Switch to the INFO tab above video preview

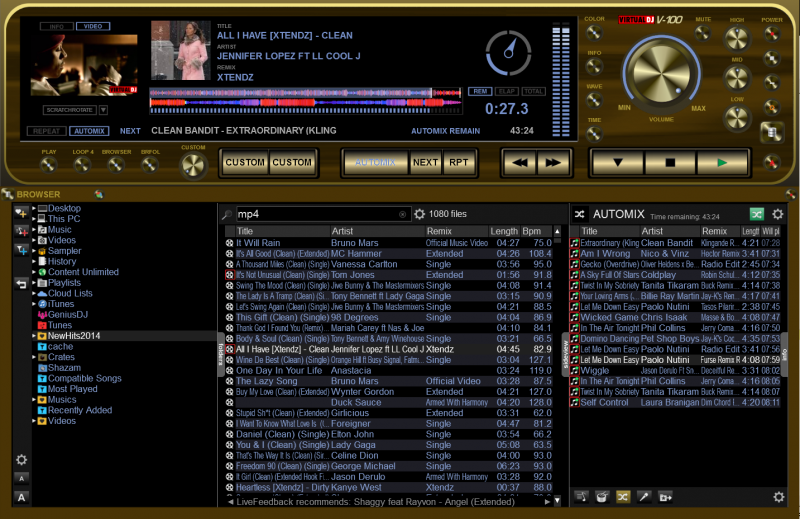[x=57, y=26]
